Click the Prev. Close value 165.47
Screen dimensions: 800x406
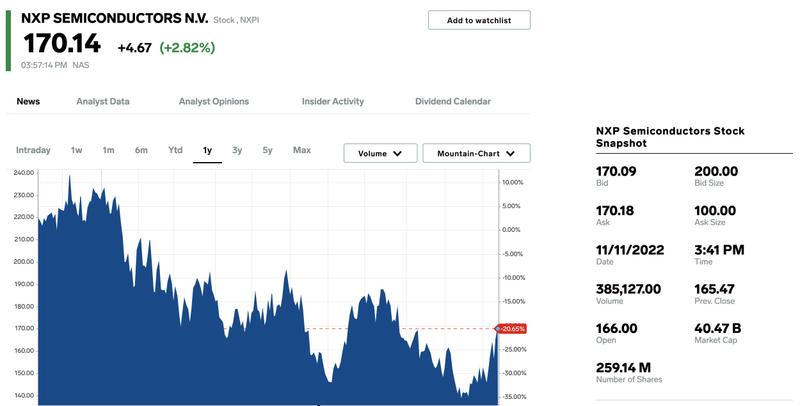pos(714,289)
